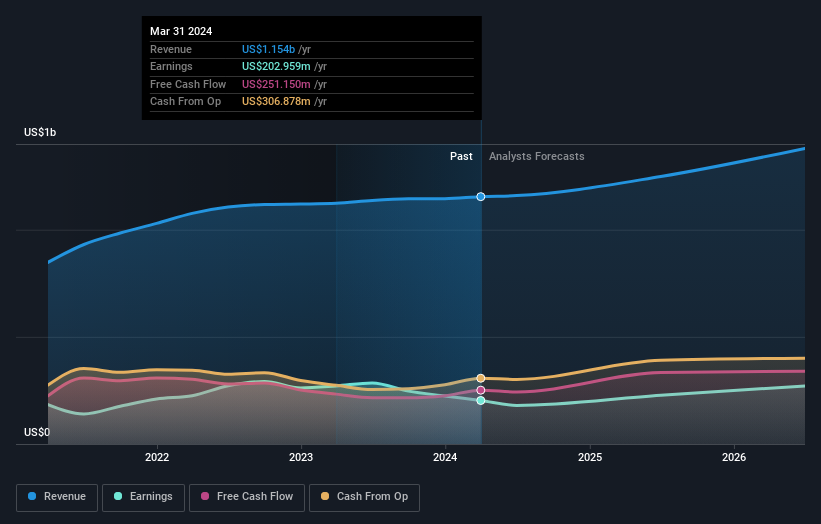Click the US$202.959m earnings value in tooltip

point(276,66)
